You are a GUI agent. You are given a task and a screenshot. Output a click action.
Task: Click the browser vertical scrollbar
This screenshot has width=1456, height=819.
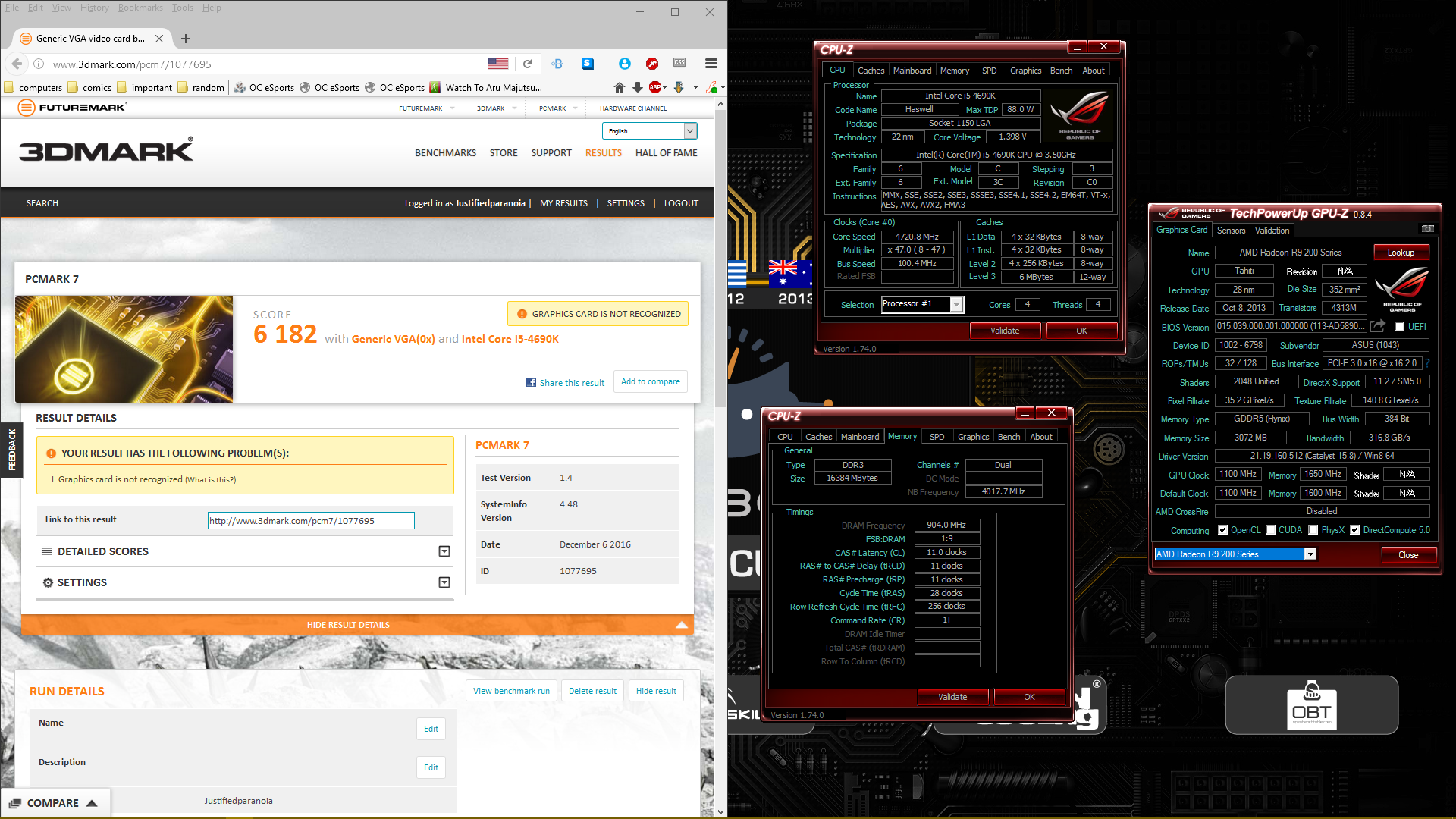coord(720,258)
